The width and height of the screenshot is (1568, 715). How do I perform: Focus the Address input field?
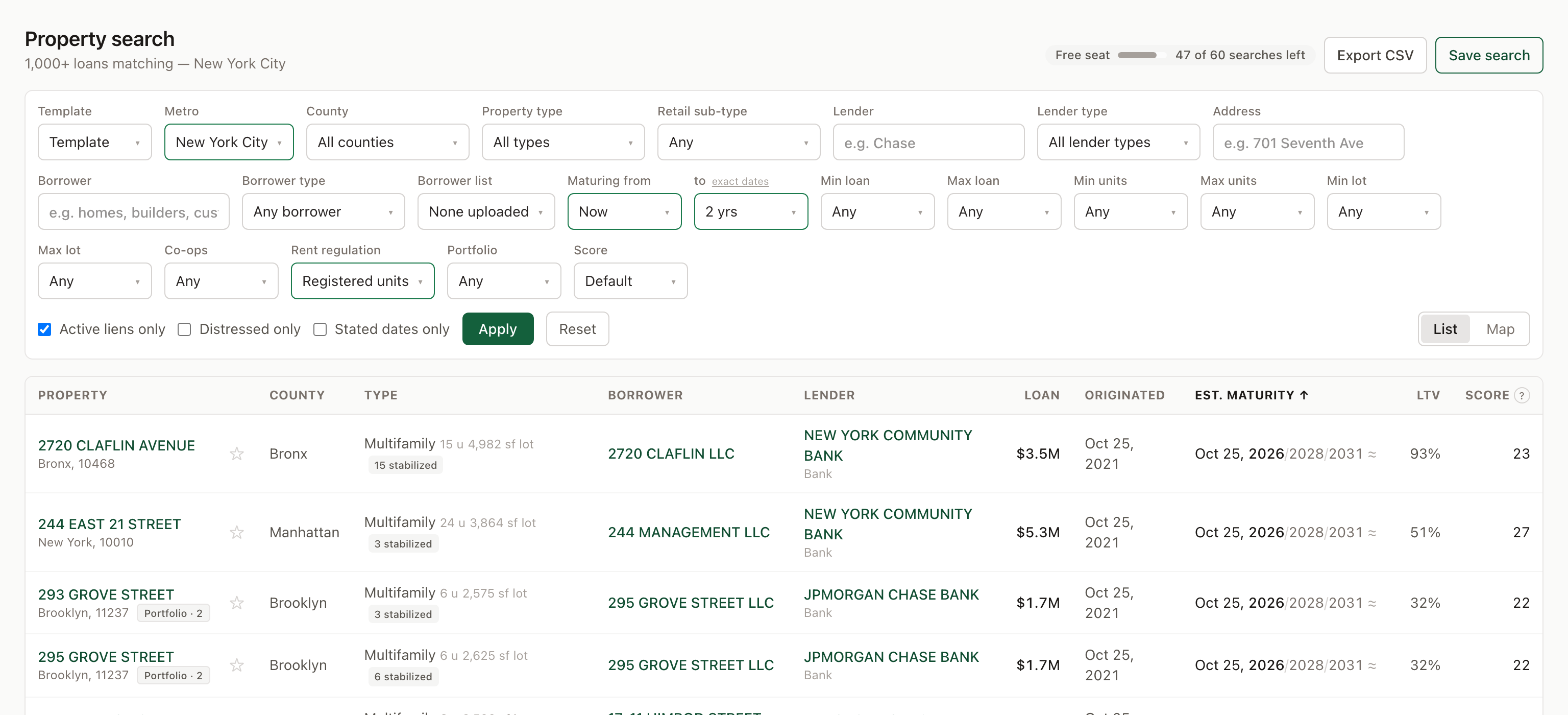[x=1308, y=142]
